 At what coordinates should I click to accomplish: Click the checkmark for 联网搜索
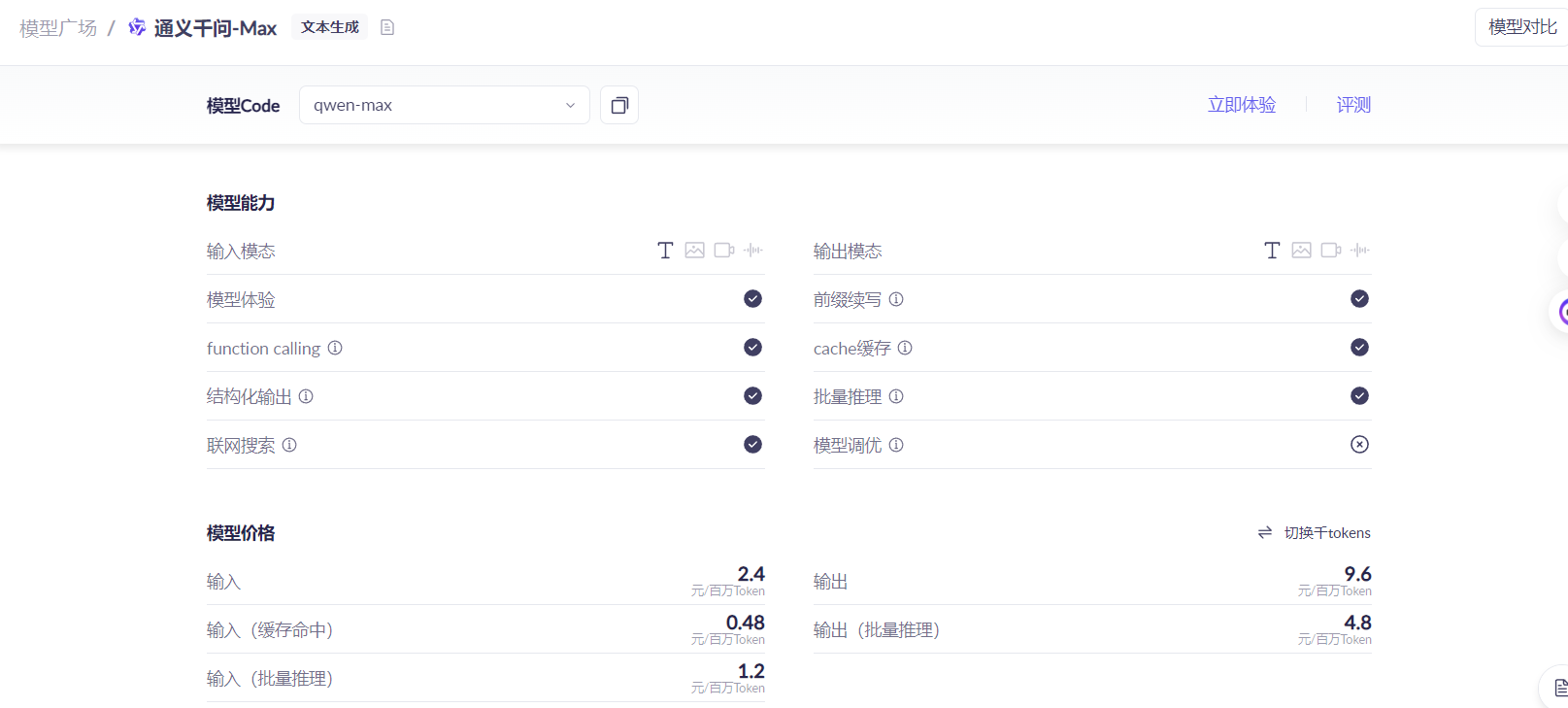(752, 445)
